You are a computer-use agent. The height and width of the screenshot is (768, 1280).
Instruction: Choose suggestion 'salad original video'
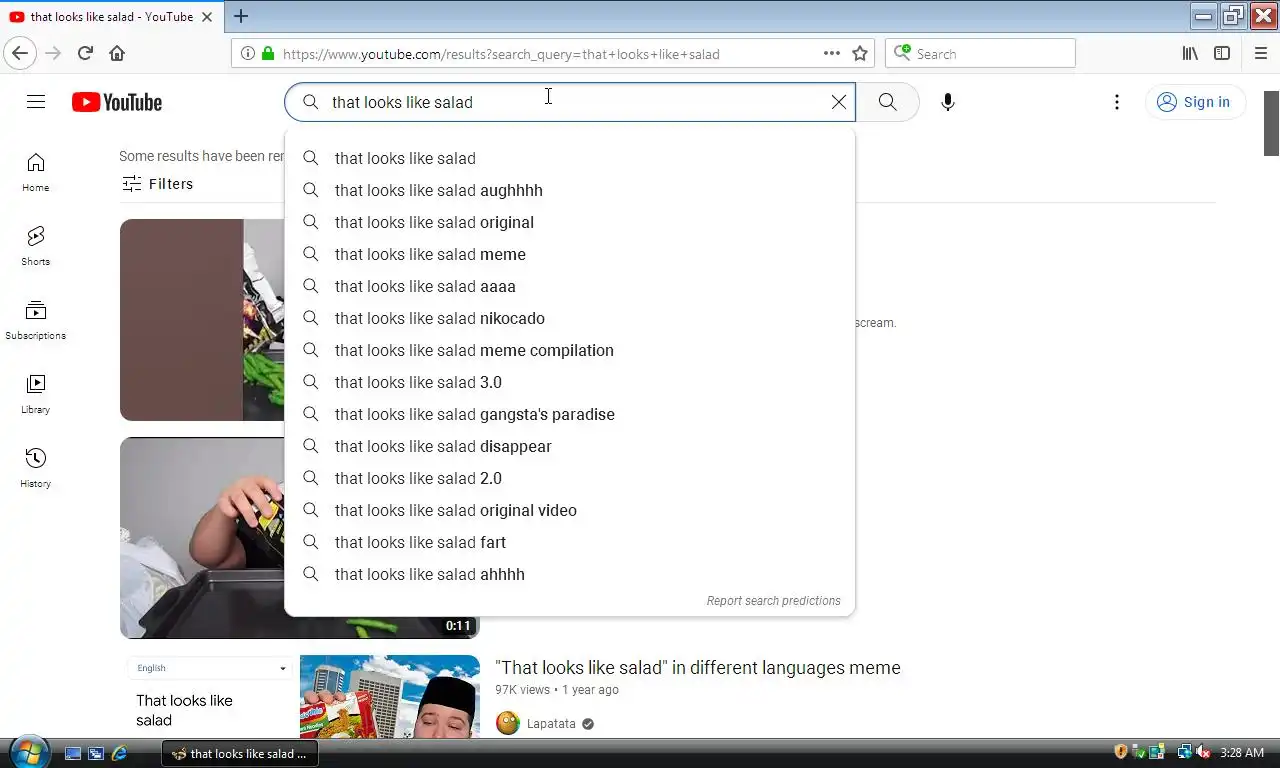570,510
